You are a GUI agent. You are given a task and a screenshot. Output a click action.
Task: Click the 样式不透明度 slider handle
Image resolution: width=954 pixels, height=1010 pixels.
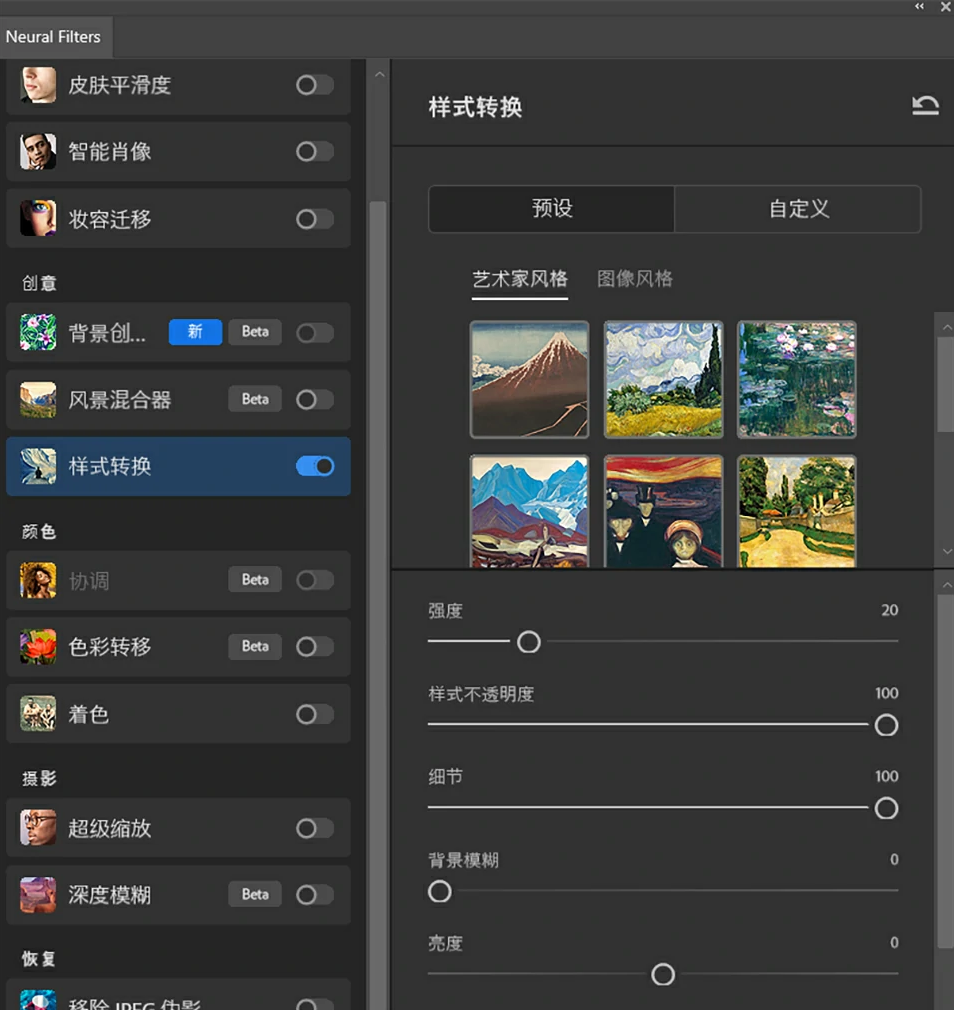886,725
